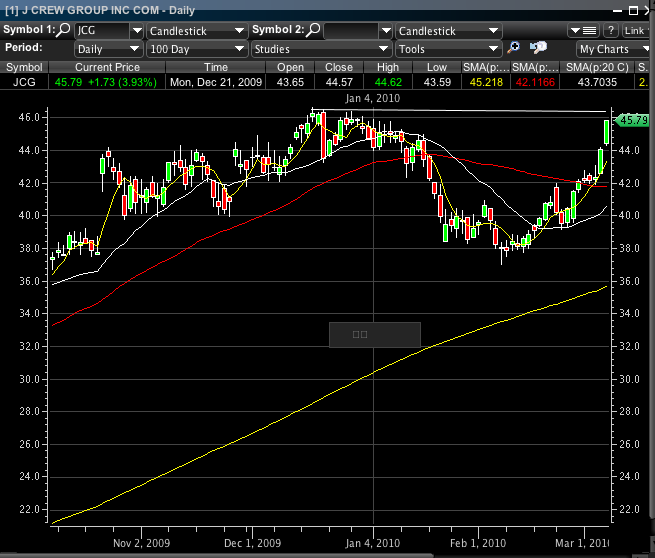Expand Symbol 1 Candlestick chart type dropdown
The width and height of the screenshot is (655, 558).
(240, 31)
